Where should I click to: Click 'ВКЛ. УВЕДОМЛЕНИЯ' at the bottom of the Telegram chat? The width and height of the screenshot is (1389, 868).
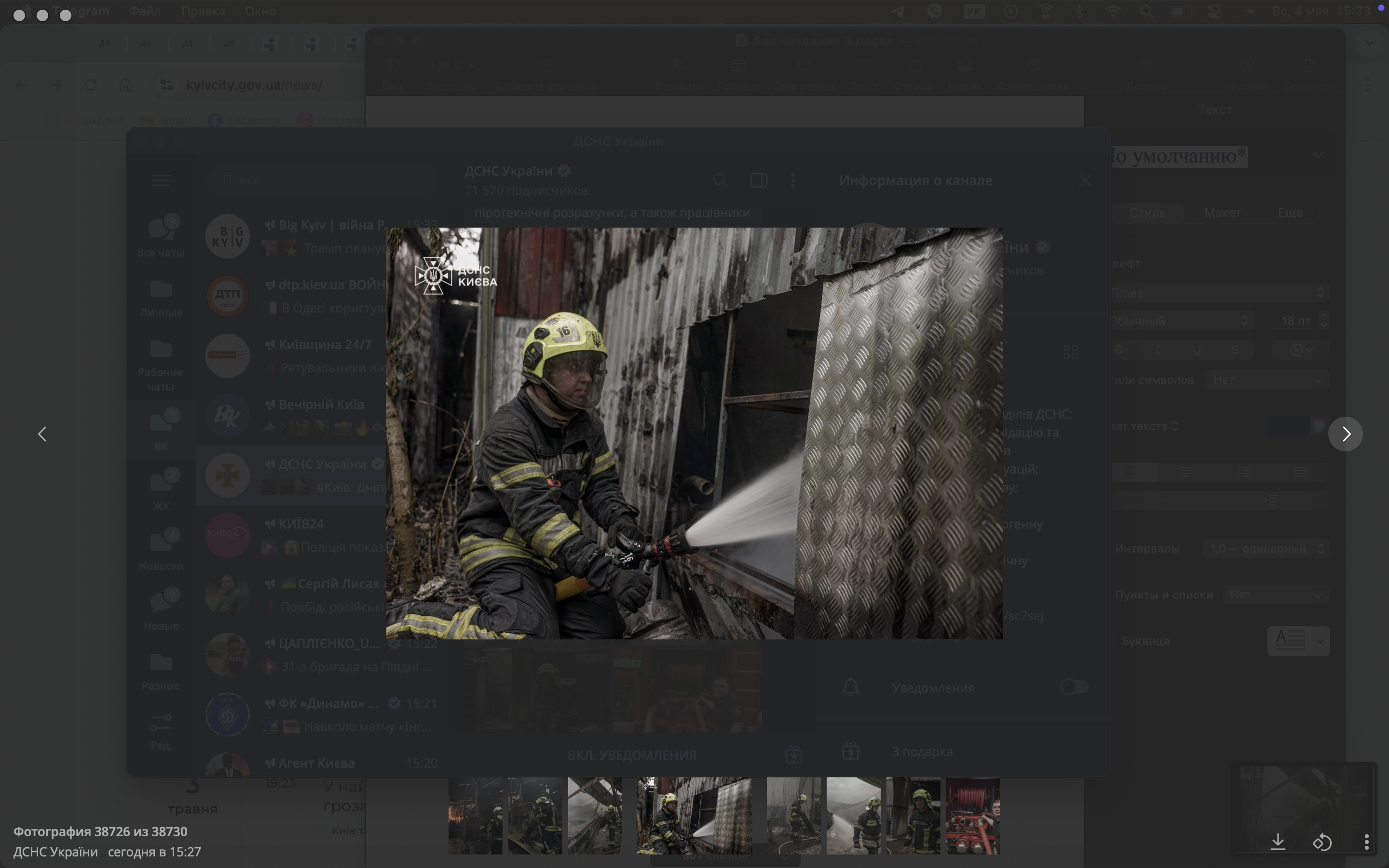pyautogui.click(x=631, y=755)
